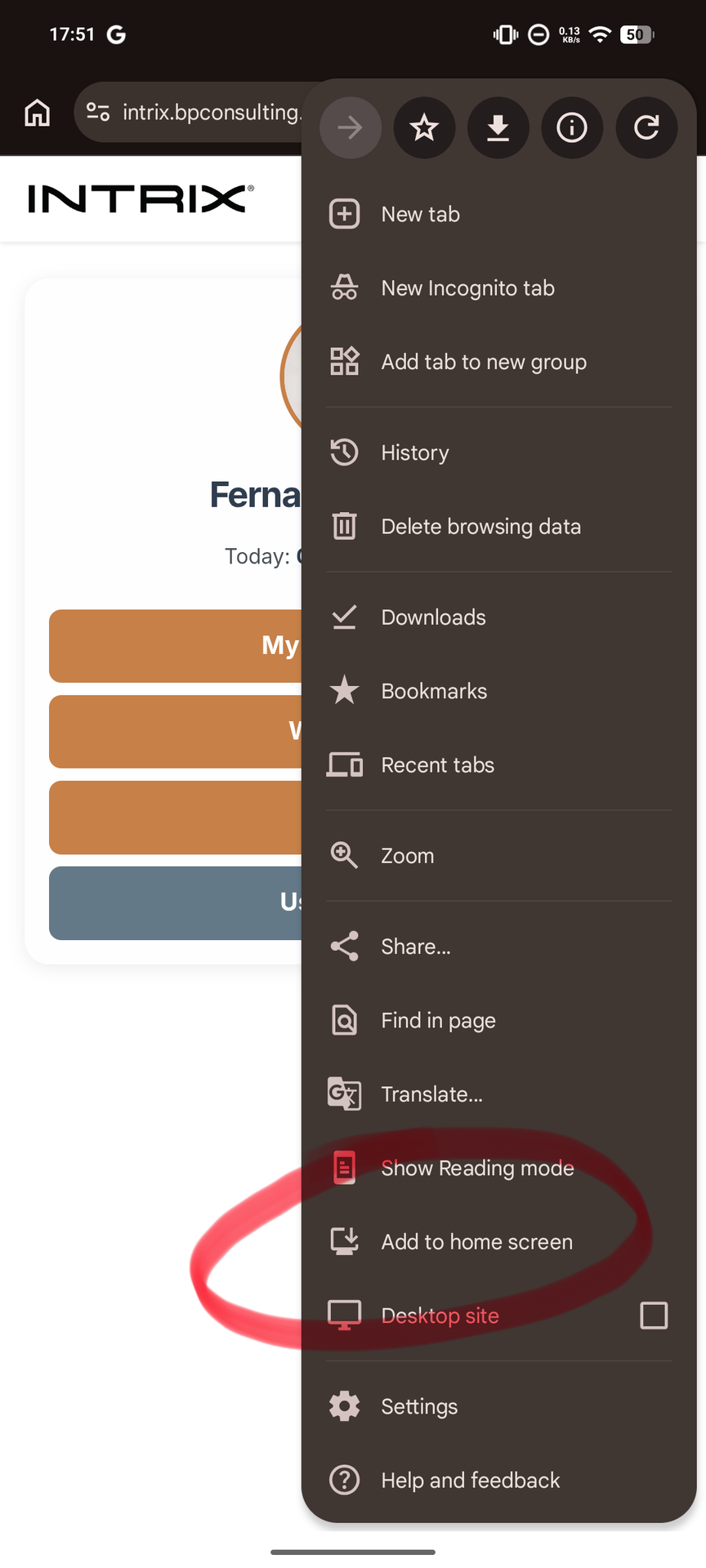Reload the page with refresh icon

[x=646, y=127]
